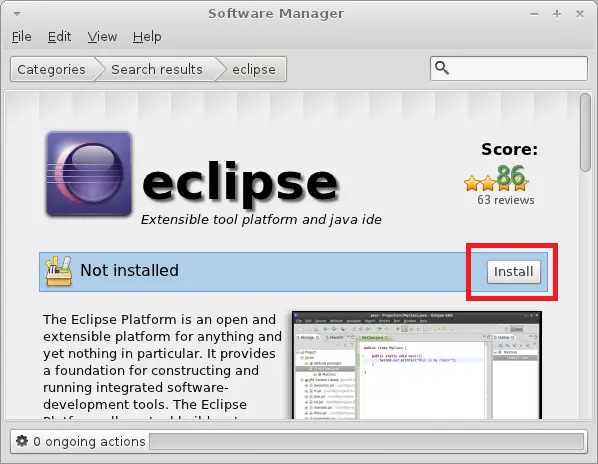This screenshot has height=464, width=598.
Task: Click the magnifying glass search icon
Action: 442,68
